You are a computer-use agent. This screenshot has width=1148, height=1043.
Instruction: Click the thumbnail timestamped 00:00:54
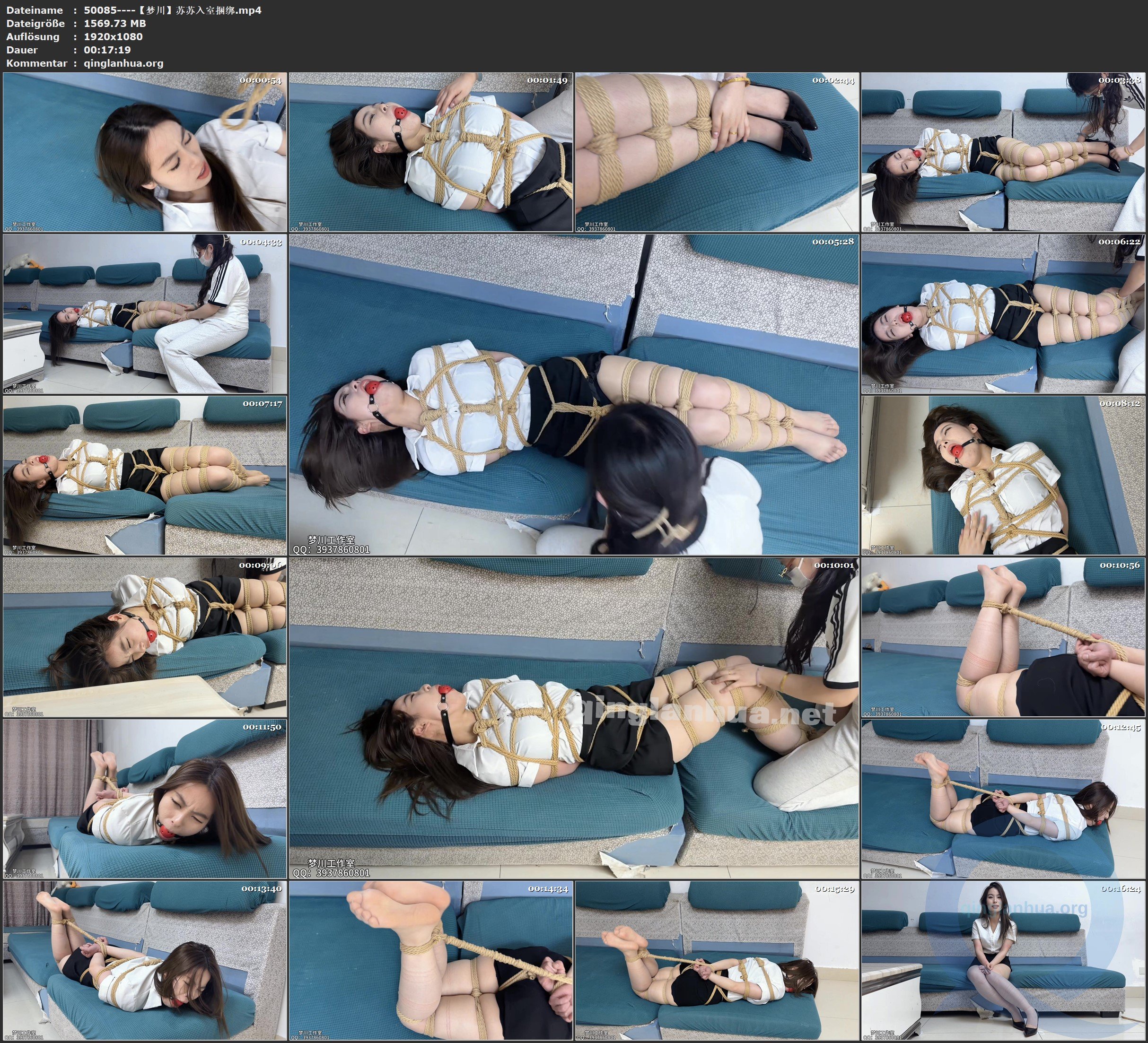coord(145,152)
